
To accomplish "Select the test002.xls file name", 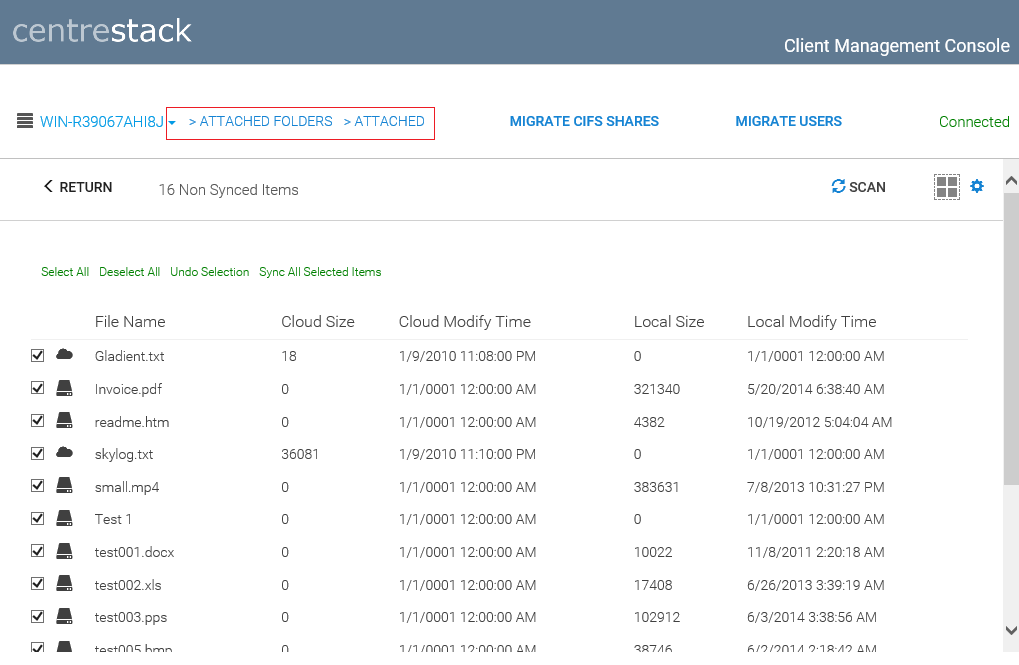I will [x=128, y=585].
